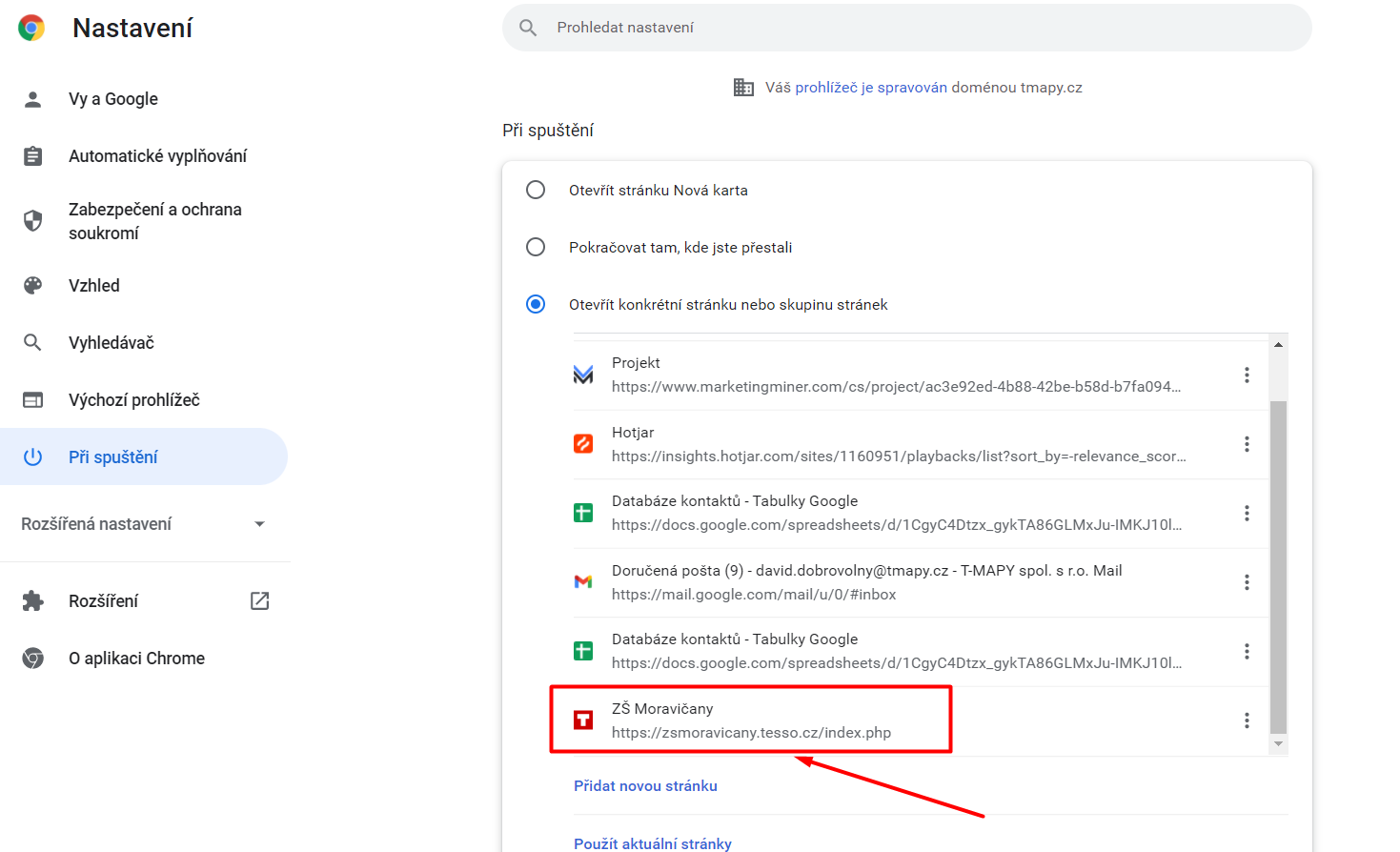Image resolution: width=1400 pixels, height=852 pixels.
Task: Open the Vy a Google settings section
Action: (x=144, y=99)
